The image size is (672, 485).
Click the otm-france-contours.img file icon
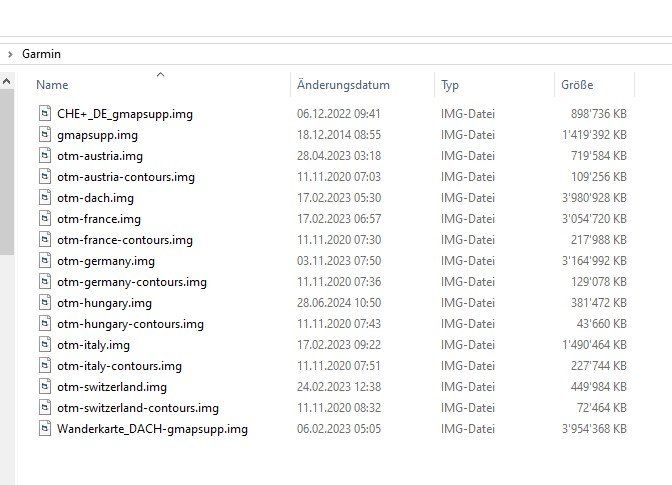click(45, 240)
